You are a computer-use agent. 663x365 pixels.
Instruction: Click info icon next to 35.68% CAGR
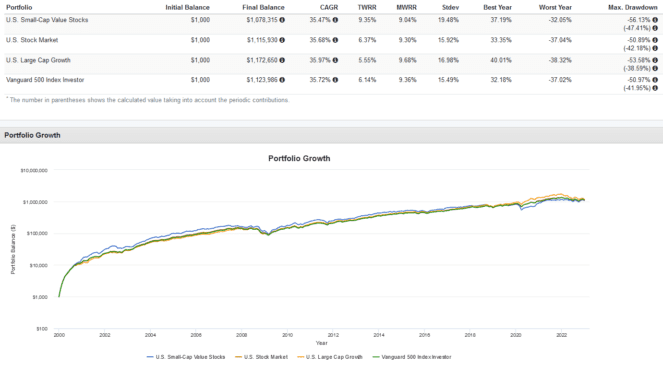pyautogui.click(x=335, y=40)
